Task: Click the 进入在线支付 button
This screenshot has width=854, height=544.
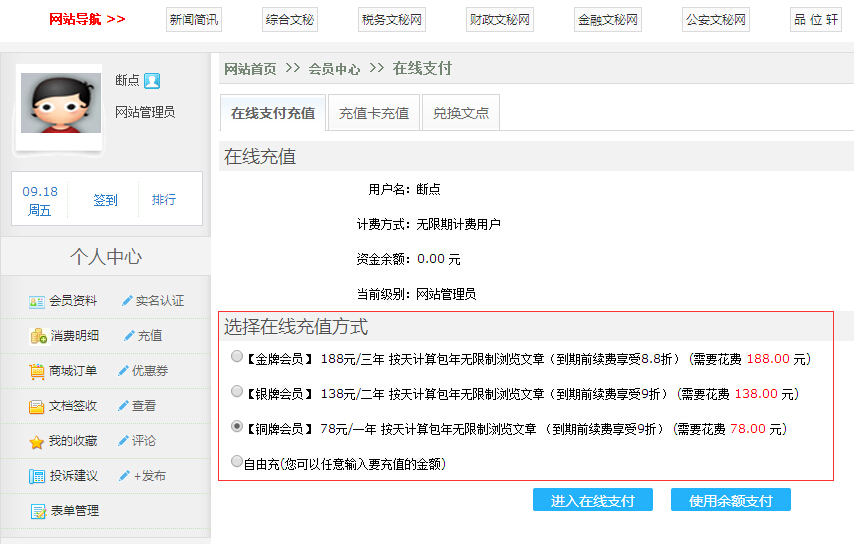Action: pyautogui.click(x=592, y=501)
